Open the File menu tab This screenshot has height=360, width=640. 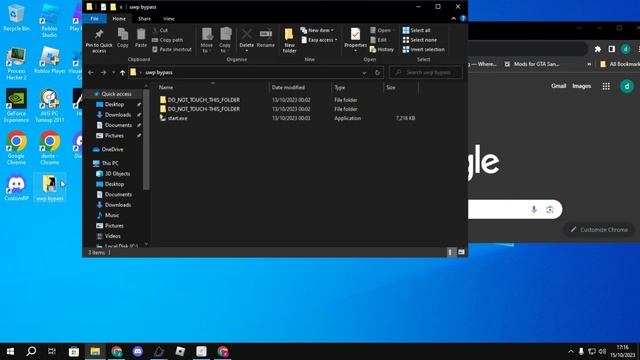click(94, 19)
